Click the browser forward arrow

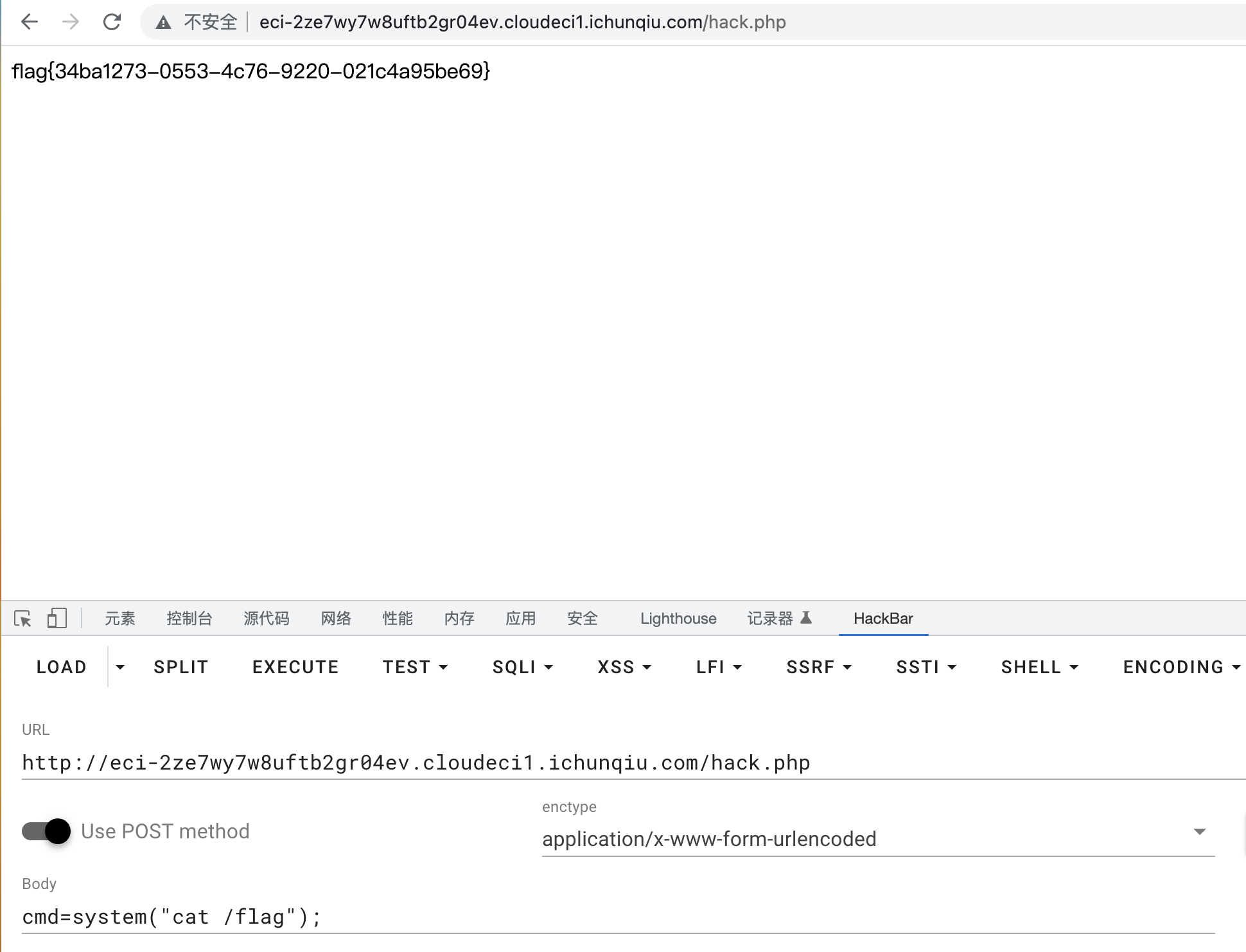point(71,22)
